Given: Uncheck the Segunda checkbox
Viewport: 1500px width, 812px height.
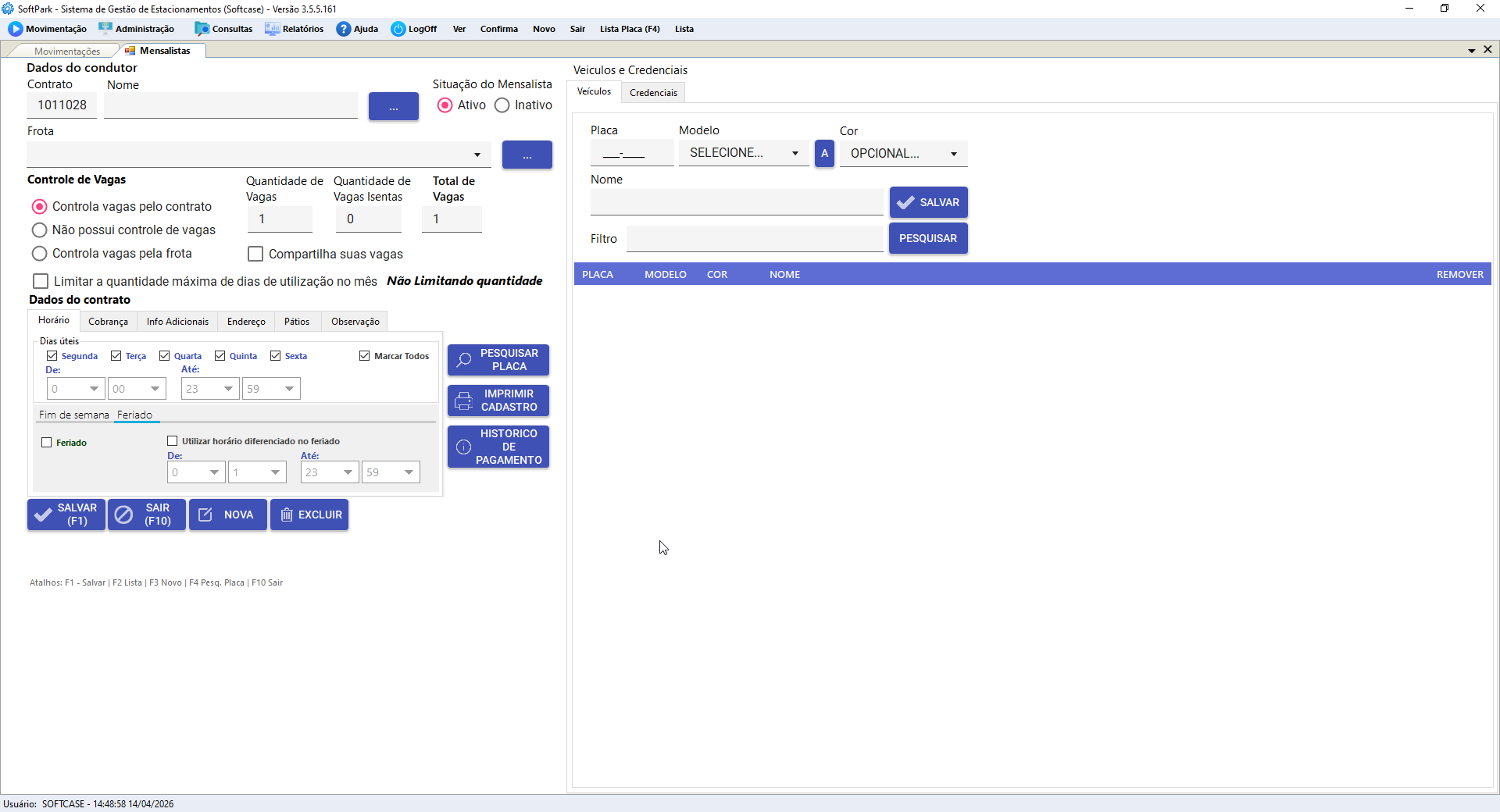Looking at the screenshot, I should [x=52, y=356].
